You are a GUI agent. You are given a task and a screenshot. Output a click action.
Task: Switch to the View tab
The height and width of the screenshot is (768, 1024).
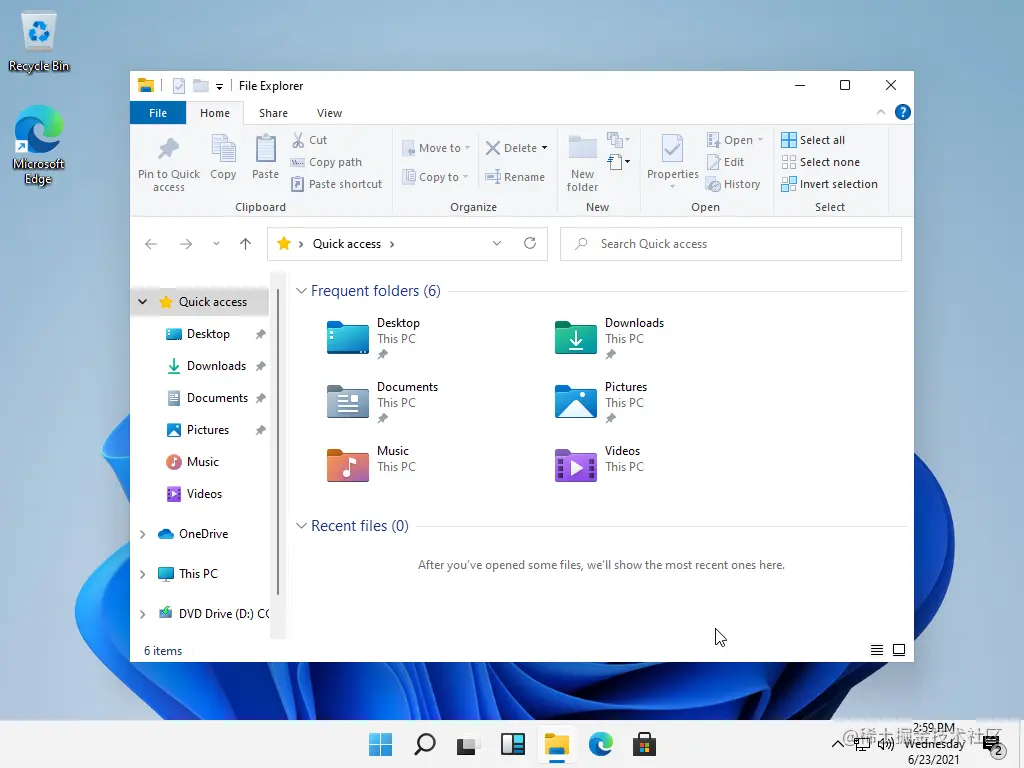(x=329, y=113)
